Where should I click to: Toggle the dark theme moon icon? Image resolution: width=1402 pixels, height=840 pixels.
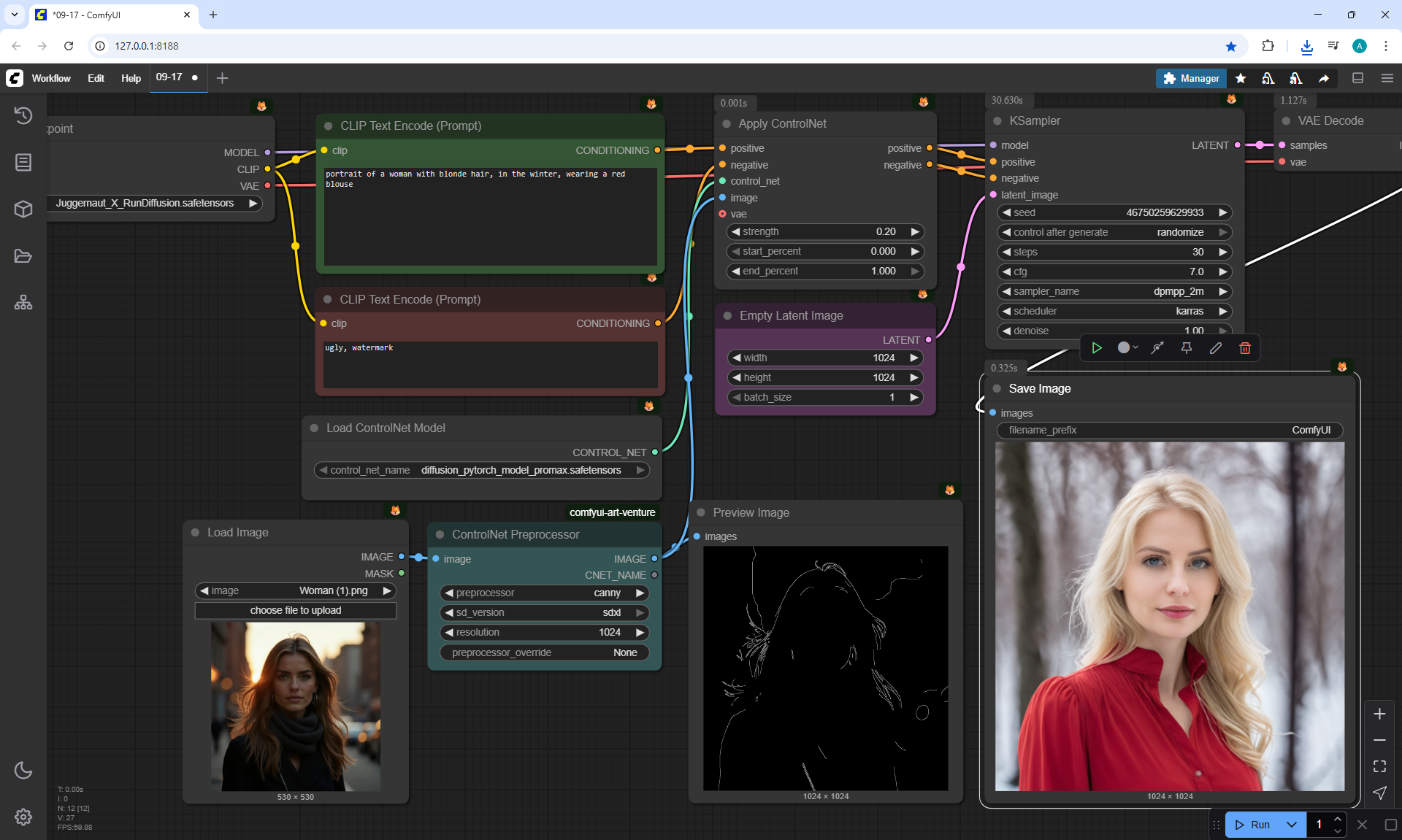coord(23,770)
